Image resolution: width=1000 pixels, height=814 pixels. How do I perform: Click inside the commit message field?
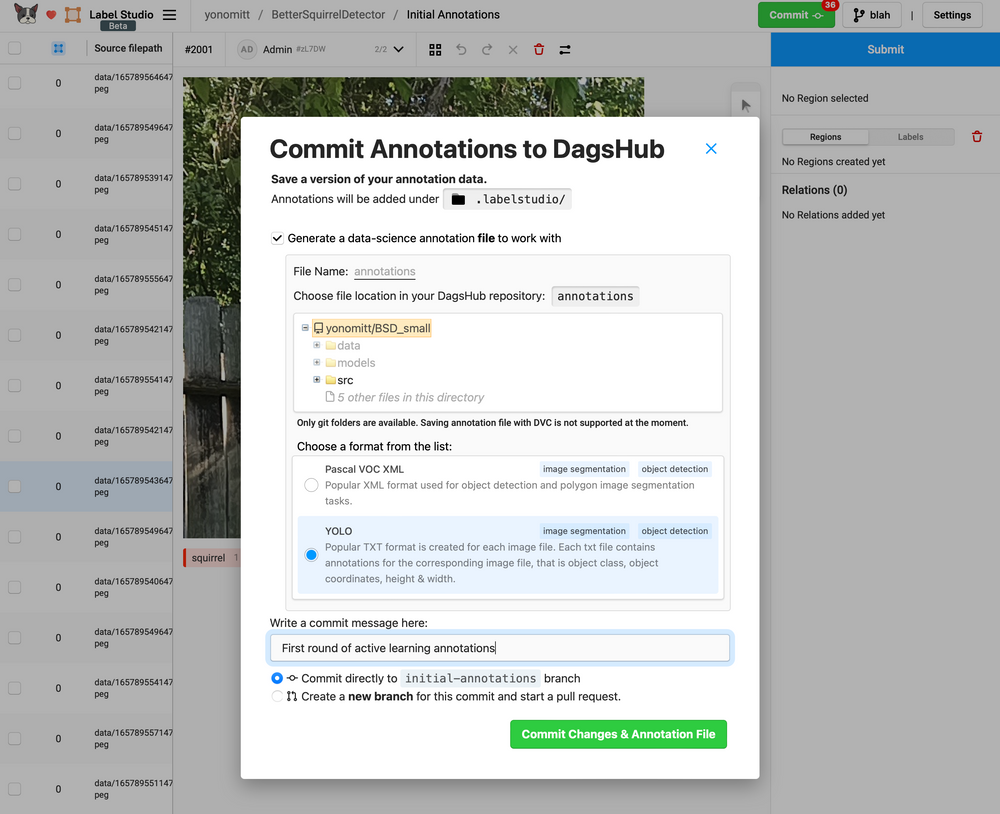[500, 647]
